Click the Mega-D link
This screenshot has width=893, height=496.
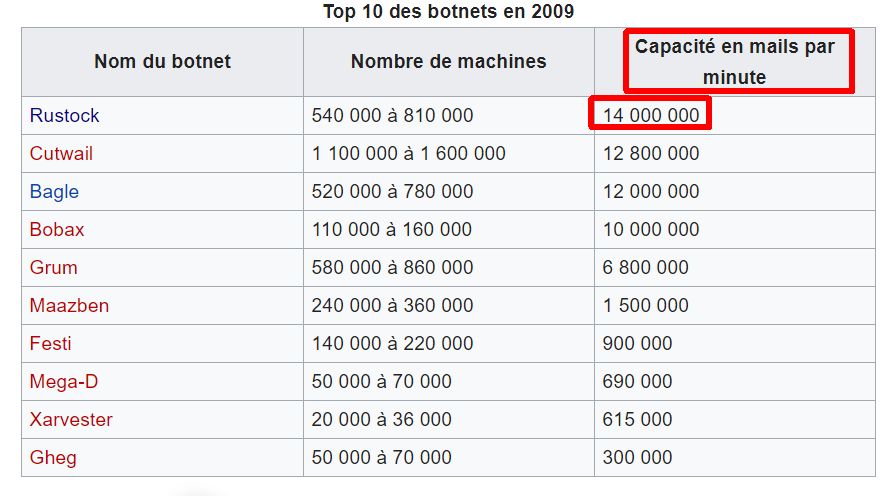[x=64, y=382]
